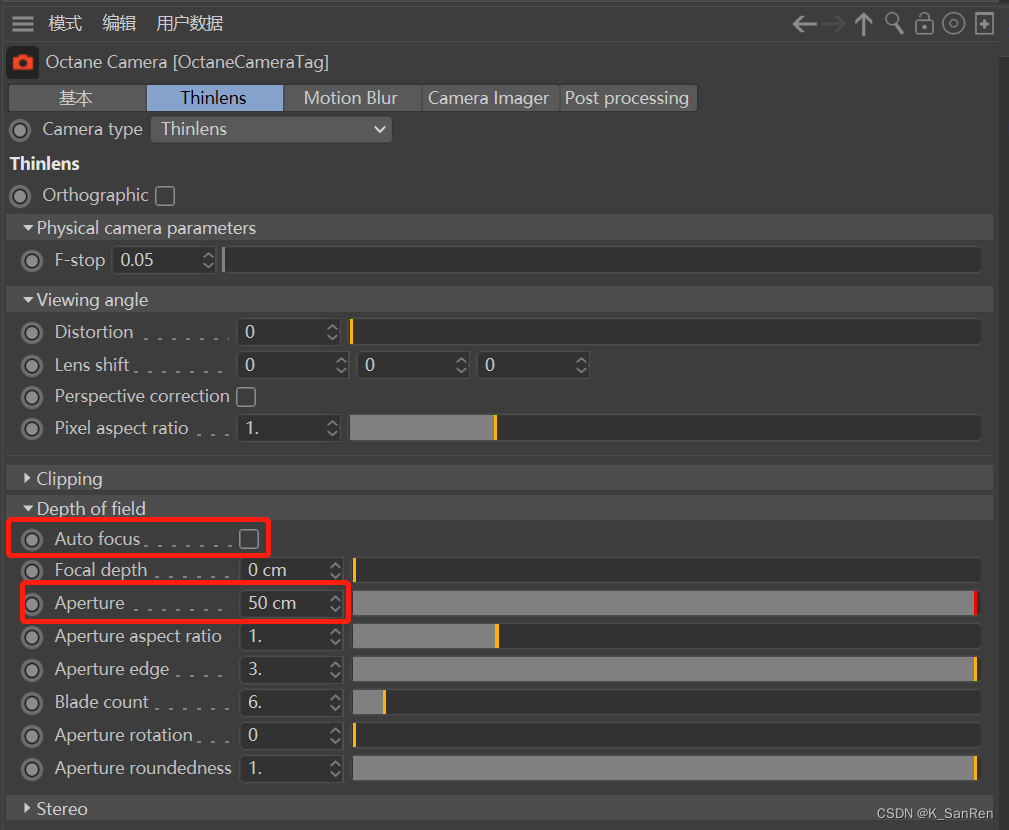Collapse the Physical camera parameters section
Image resolution: width=1009 pixels, height=830 pixels.
tap(28, 228)
